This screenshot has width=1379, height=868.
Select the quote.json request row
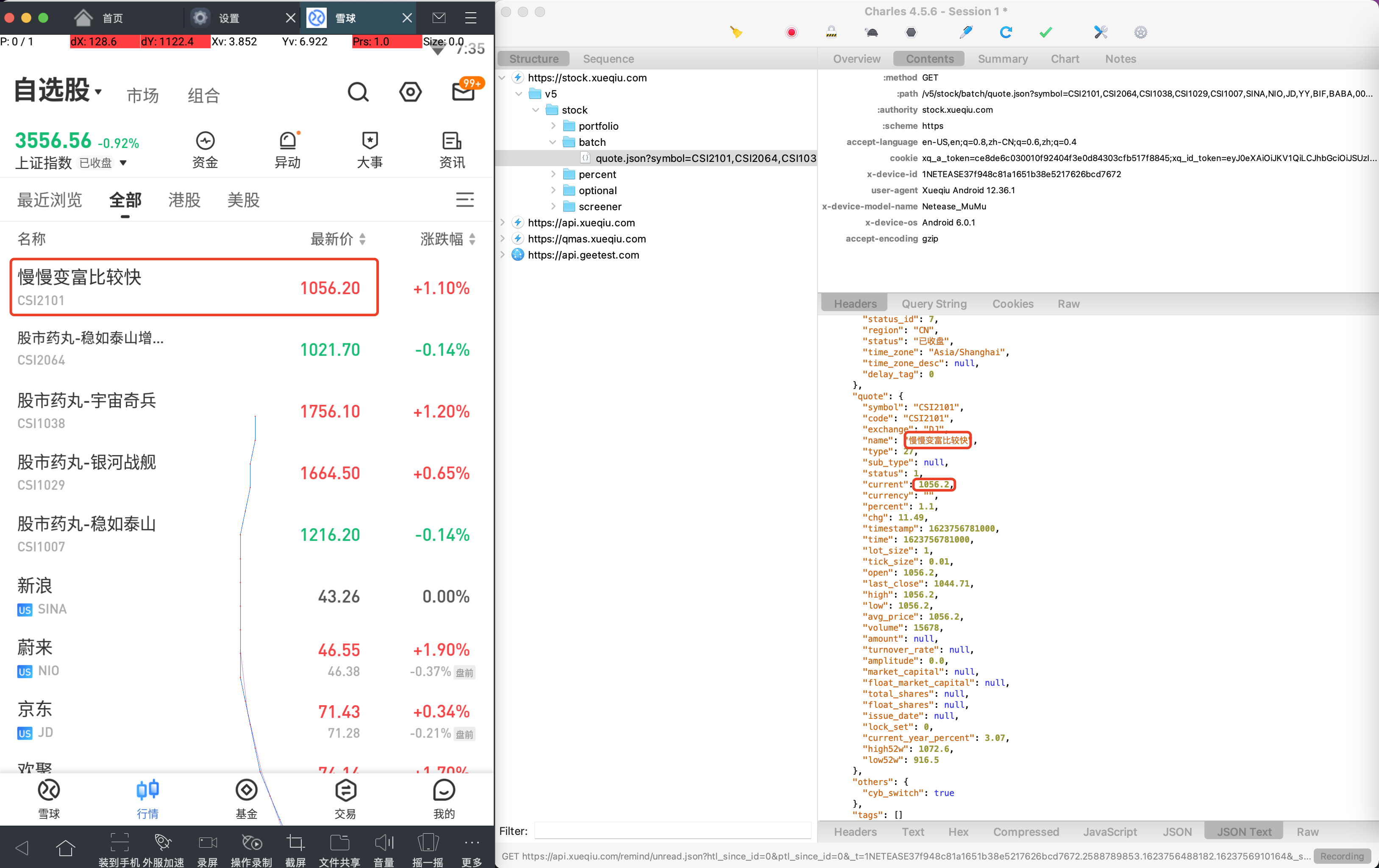click(x=656, y=158)
